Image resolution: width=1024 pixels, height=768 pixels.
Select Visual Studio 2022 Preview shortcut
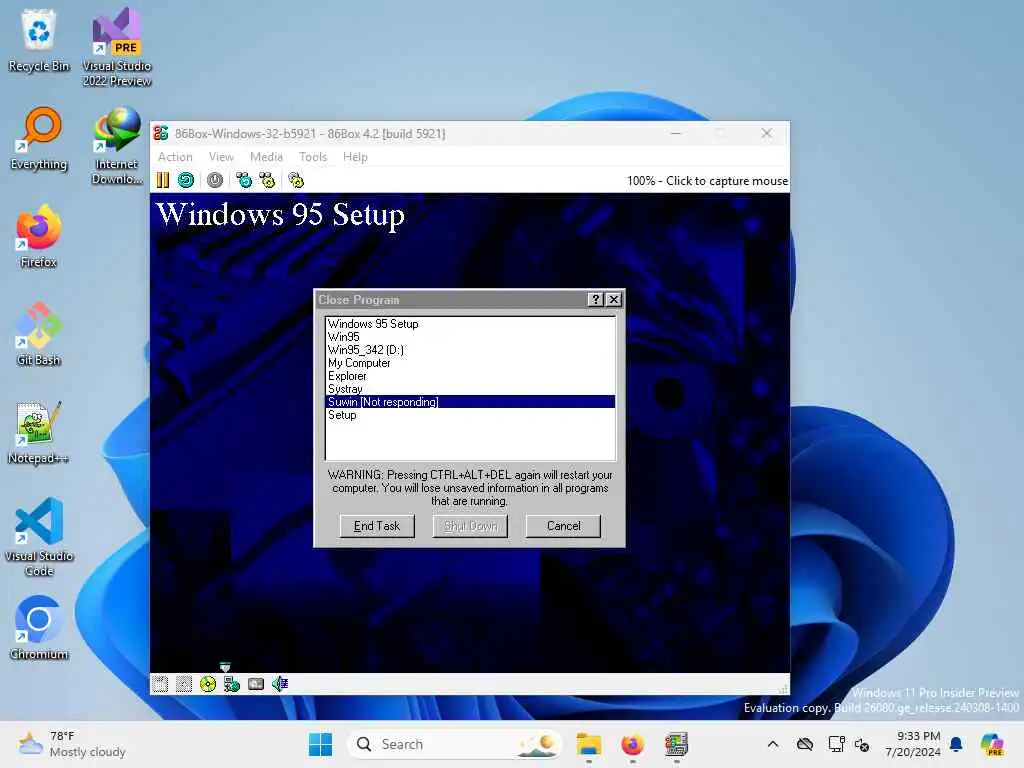click(x=117, y=47)
